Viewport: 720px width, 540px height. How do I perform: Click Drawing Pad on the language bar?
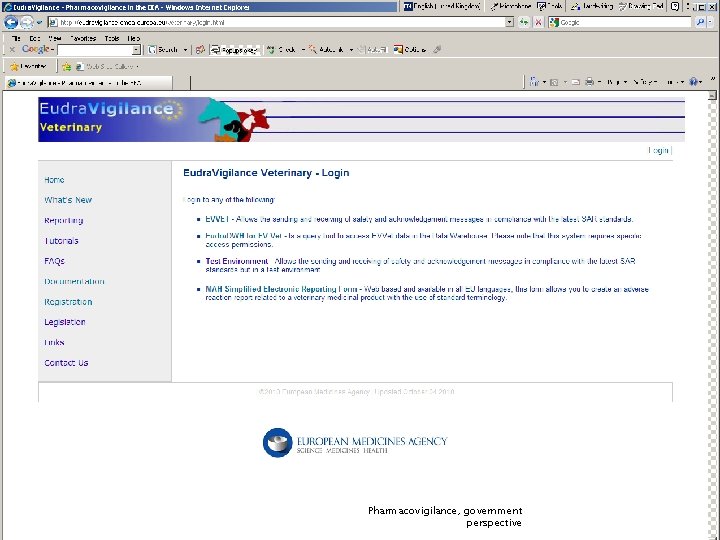(641, 6)
